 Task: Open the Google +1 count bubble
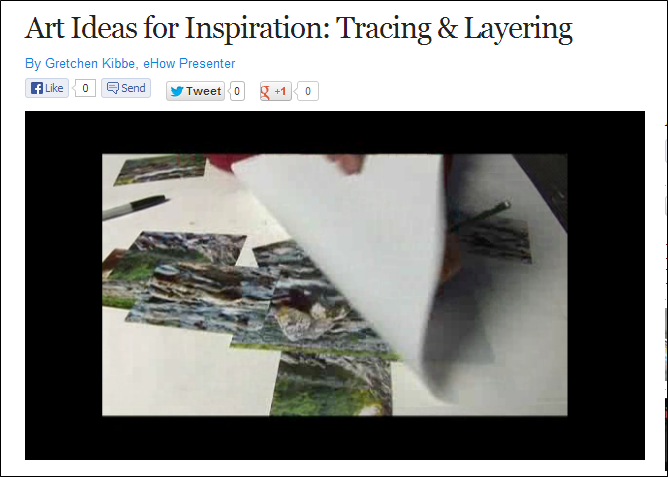tap(307, 91)
